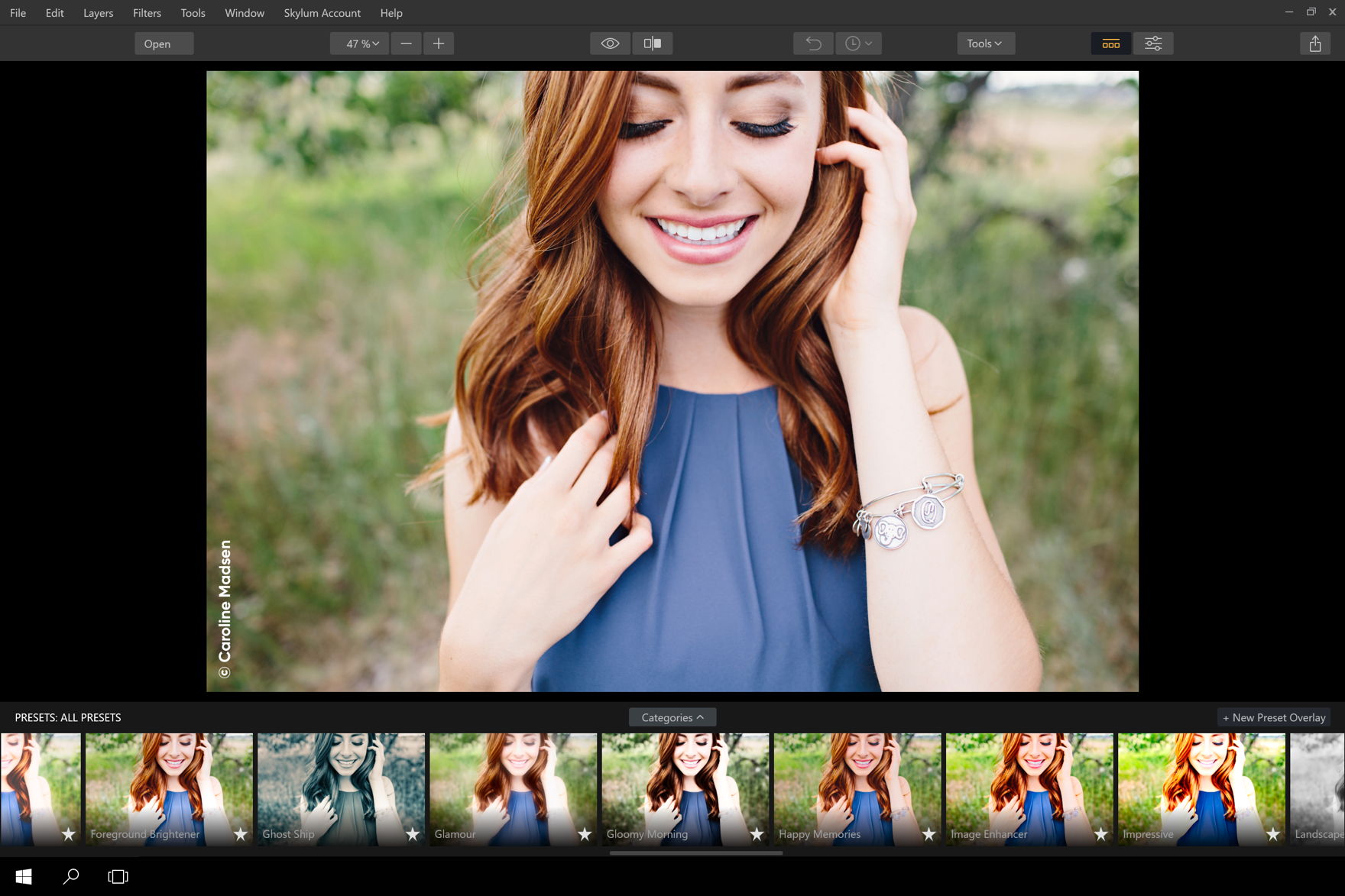Toggle the presets panel strip button
The width and height of the screenshot is (1345, 896).
pyautogui.click(x=1110, y=44)
